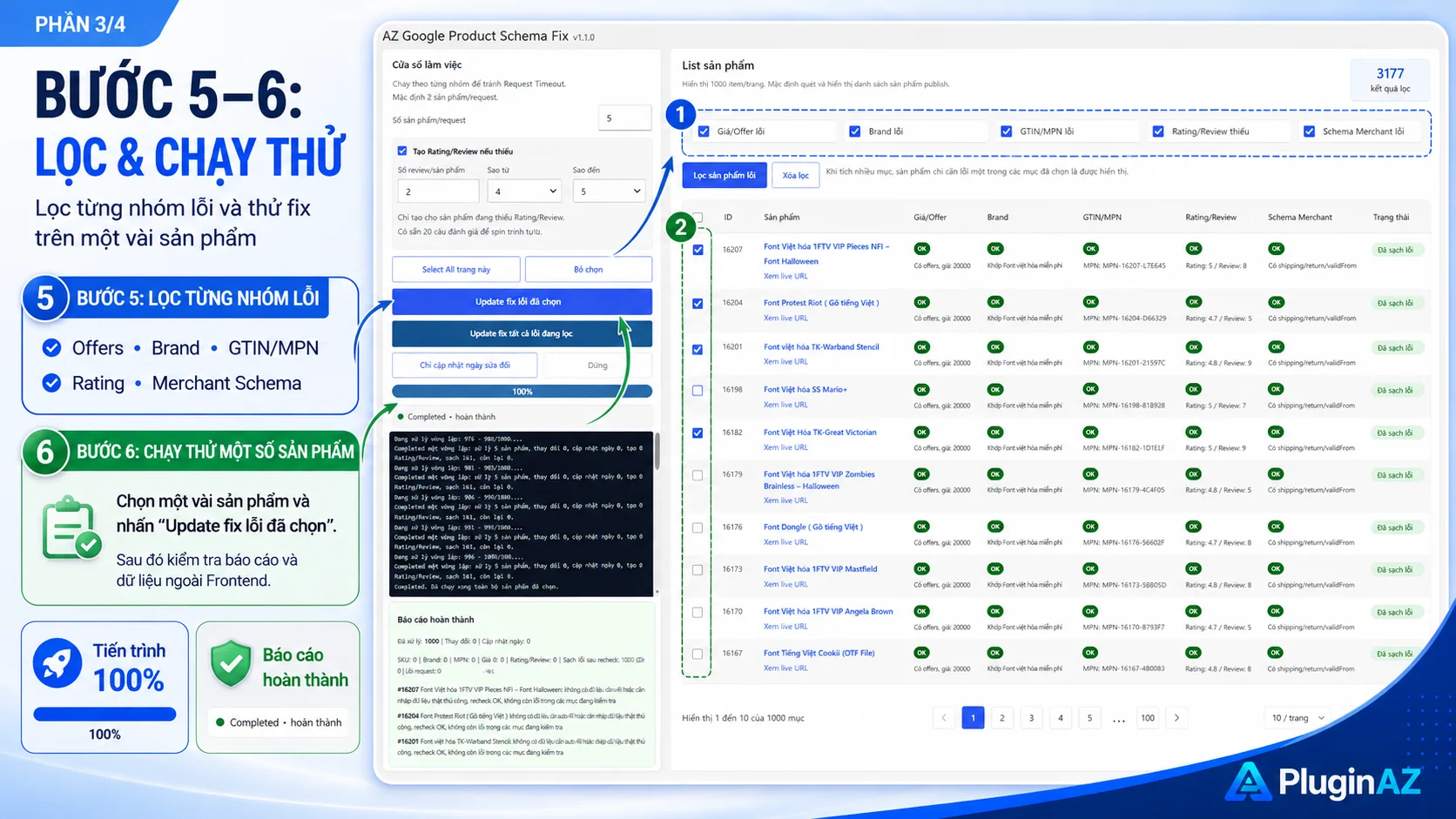1456x819 pixels.
Task: Click GTIN/MPN OK badge in row 16201
Action: pyautogui.click(x=1090, y=346)
